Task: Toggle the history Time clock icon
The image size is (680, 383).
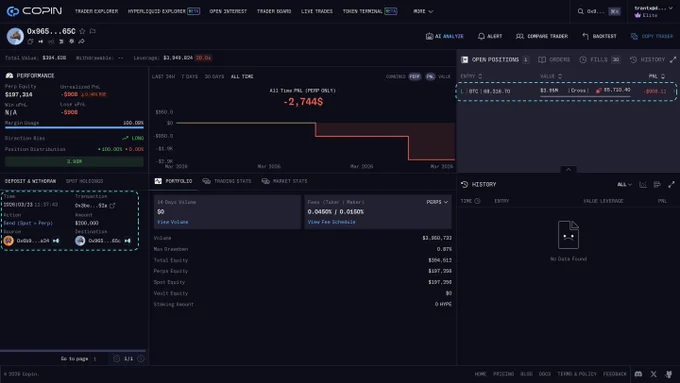Action: [x=477, y=201]
